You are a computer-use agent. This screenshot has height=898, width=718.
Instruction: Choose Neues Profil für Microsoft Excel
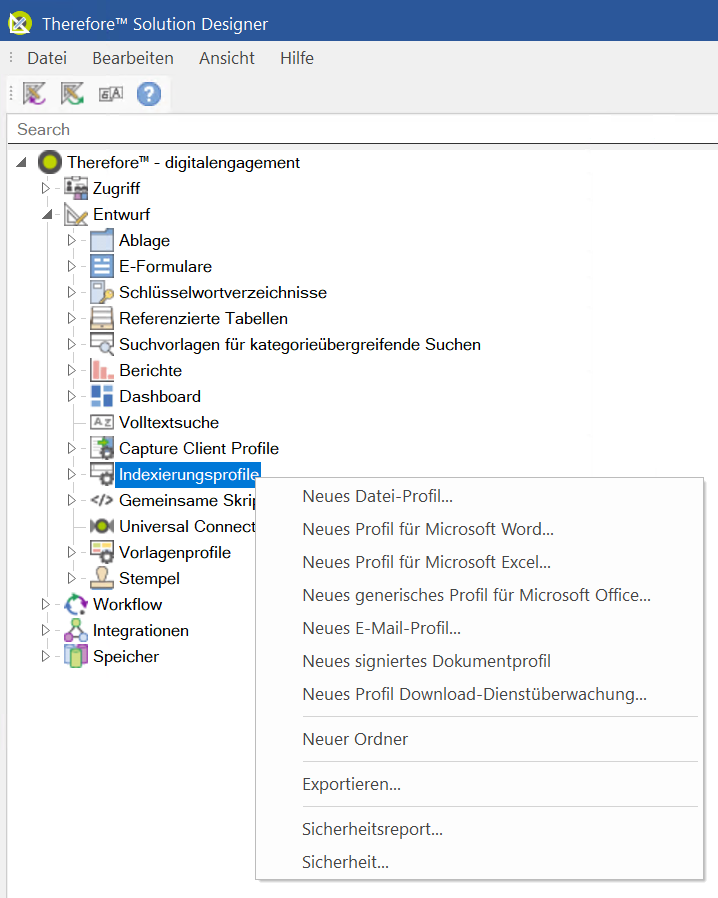(x=479, y=562)
